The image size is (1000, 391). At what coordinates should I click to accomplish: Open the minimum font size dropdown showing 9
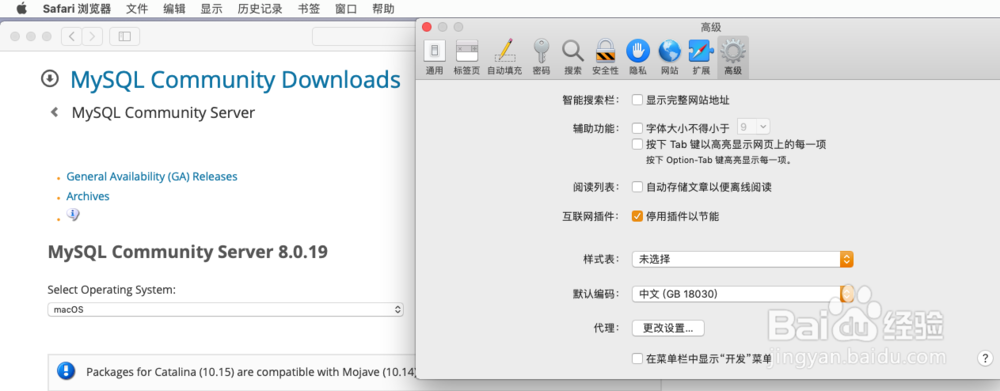coord(754,127)
